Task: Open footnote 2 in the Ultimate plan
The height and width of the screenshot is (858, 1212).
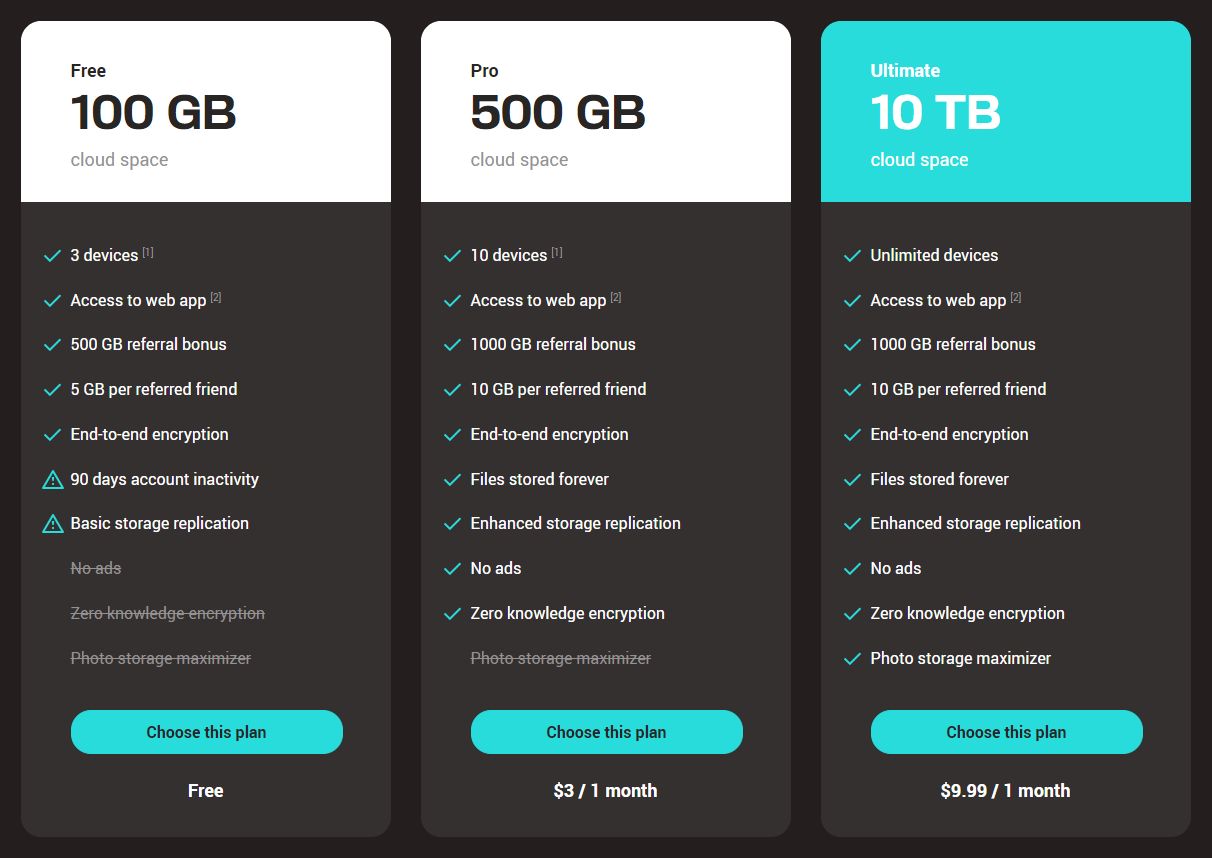Action: point(1016,297)
